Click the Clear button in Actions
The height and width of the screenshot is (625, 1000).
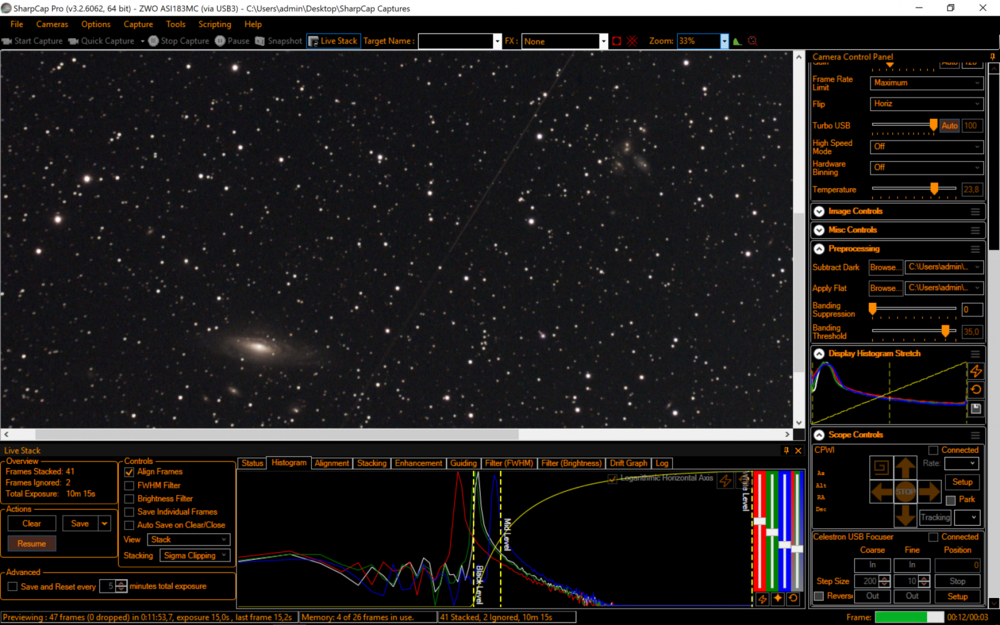point(31,524)
